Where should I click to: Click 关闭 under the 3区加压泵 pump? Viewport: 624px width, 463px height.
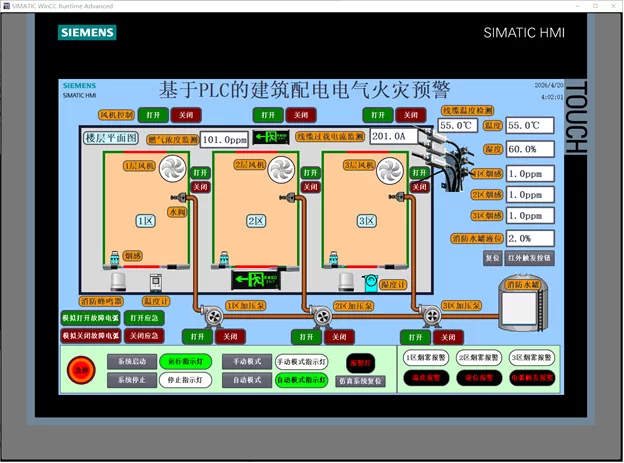448,337
